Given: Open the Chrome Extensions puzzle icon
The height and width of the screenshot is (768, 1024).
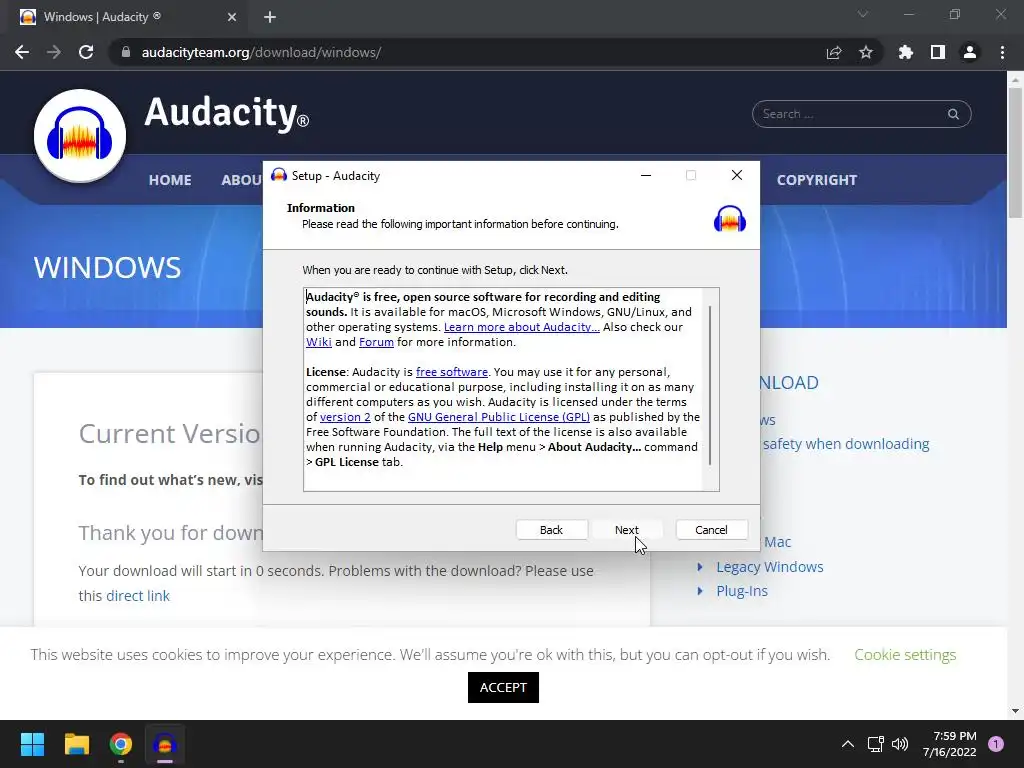Looking at the screenshot, I should (x=906, y=52).
